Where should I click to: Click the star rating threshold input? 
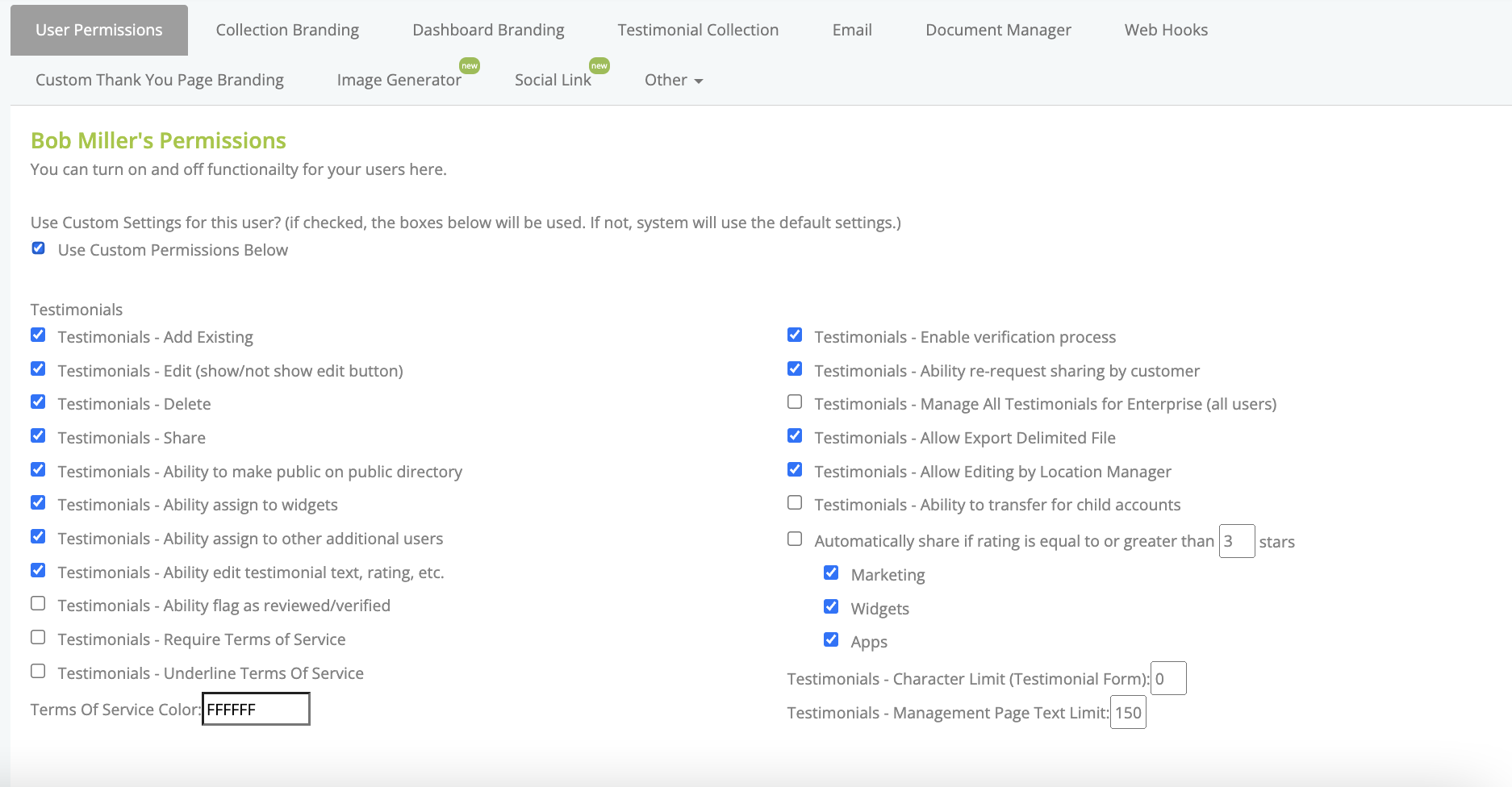1237,541
